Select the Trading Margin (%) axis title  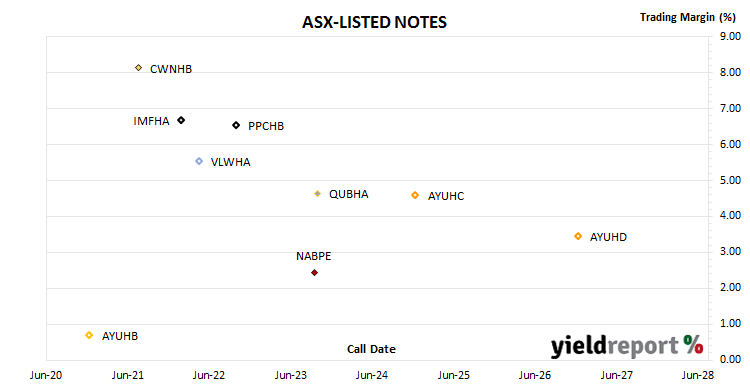[x=688, y=17]
